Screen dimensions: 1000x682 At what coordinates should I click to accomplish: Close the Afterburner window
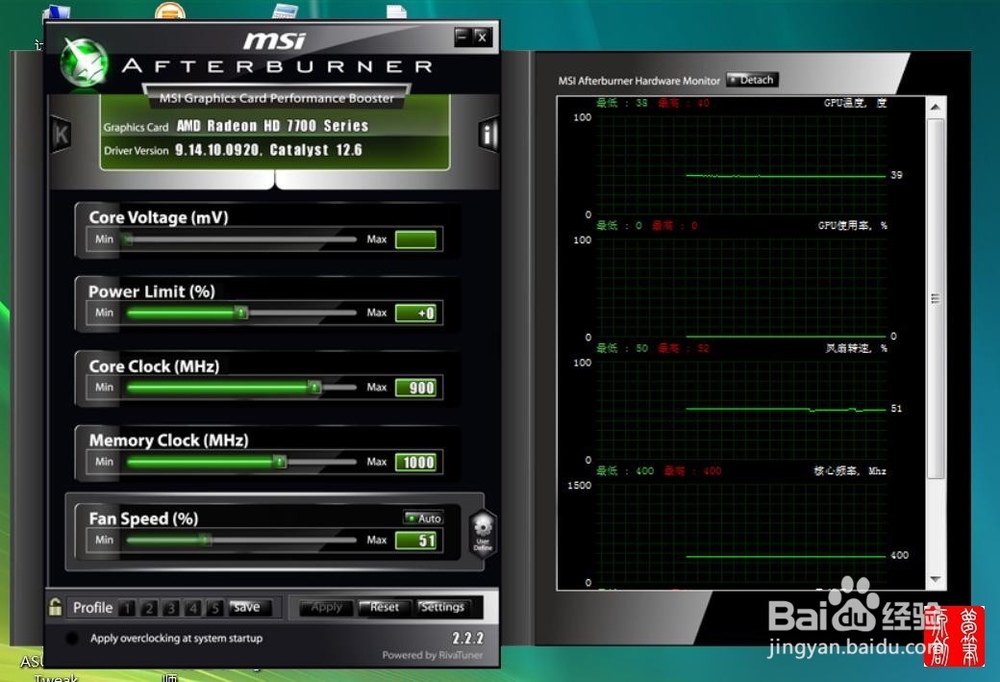click(x=482, y=37)
